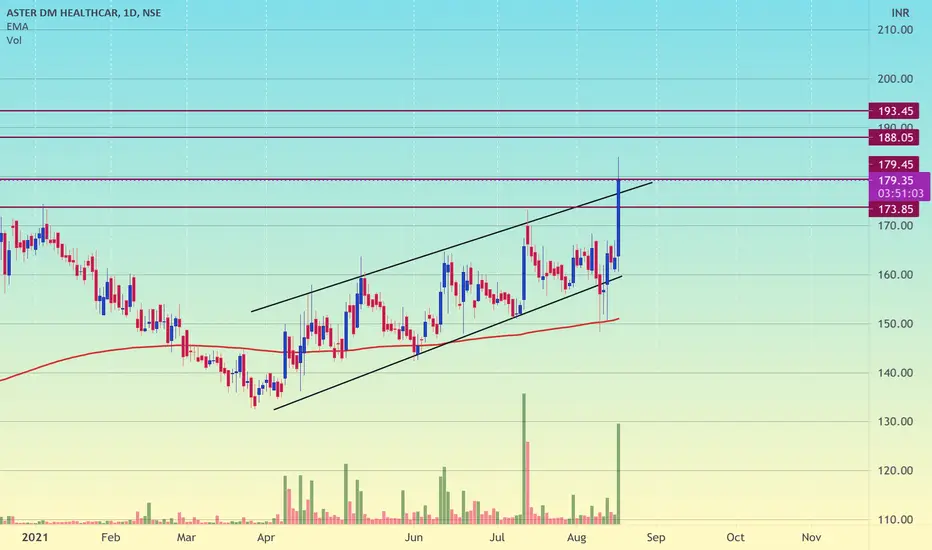932x550 pixels.
Task: Click the 179.45 price level label
Action: point(895,164)
